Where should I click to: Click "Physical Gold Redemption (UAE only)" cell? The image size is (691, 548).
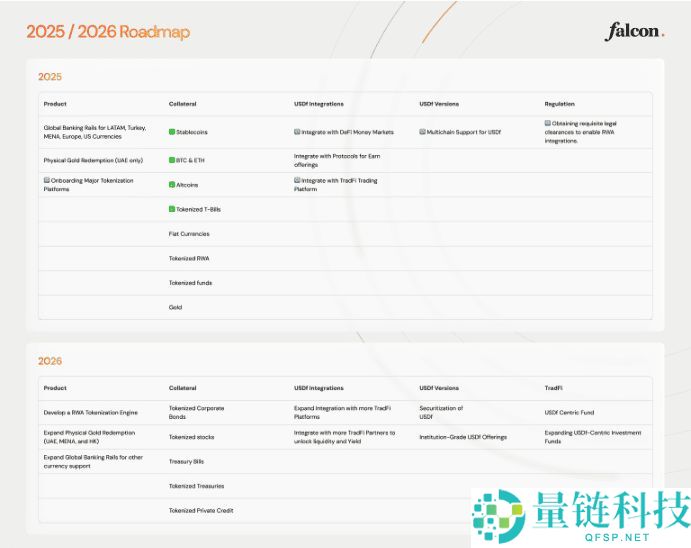point(93,160)
